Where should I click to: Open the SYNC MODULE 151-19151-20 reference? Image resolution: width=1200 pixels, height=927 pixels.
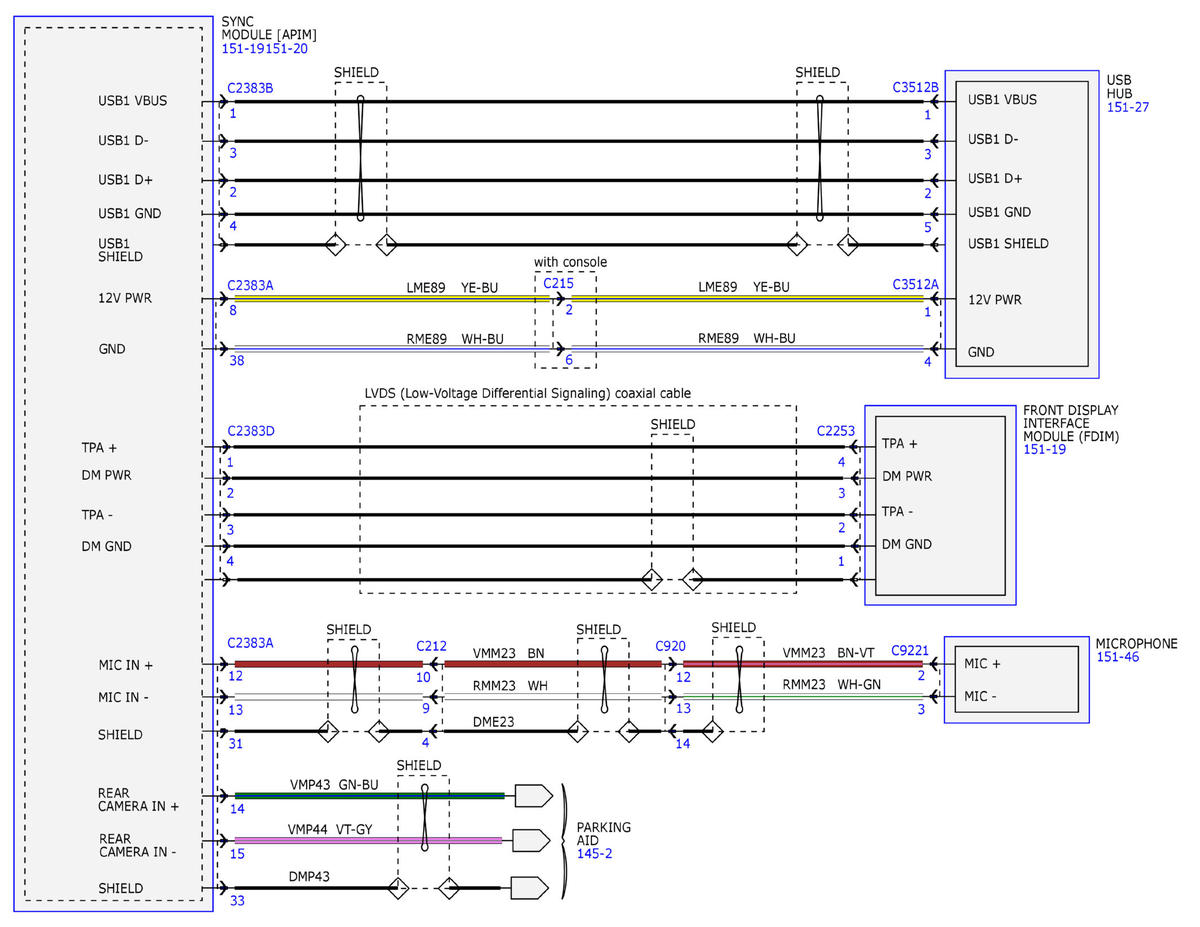click(x=264, y=48)
